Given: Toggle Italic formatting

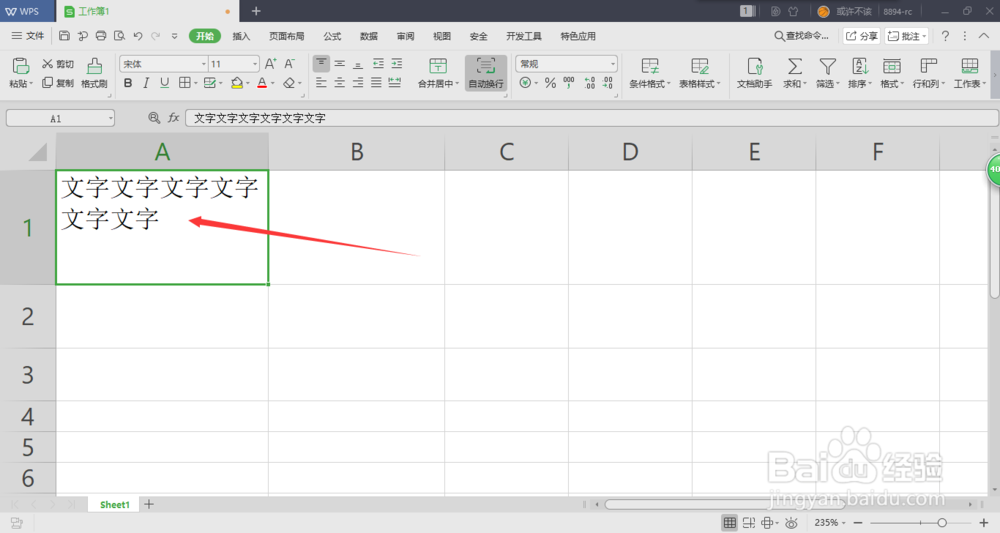Looking at the screenshot, I should [x=146, y=83].
